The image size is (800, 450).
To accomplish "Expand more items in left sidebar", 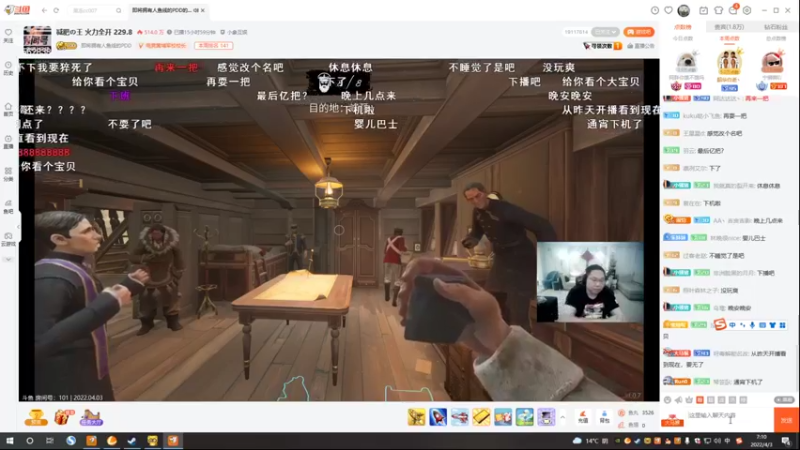I will 8,259.
